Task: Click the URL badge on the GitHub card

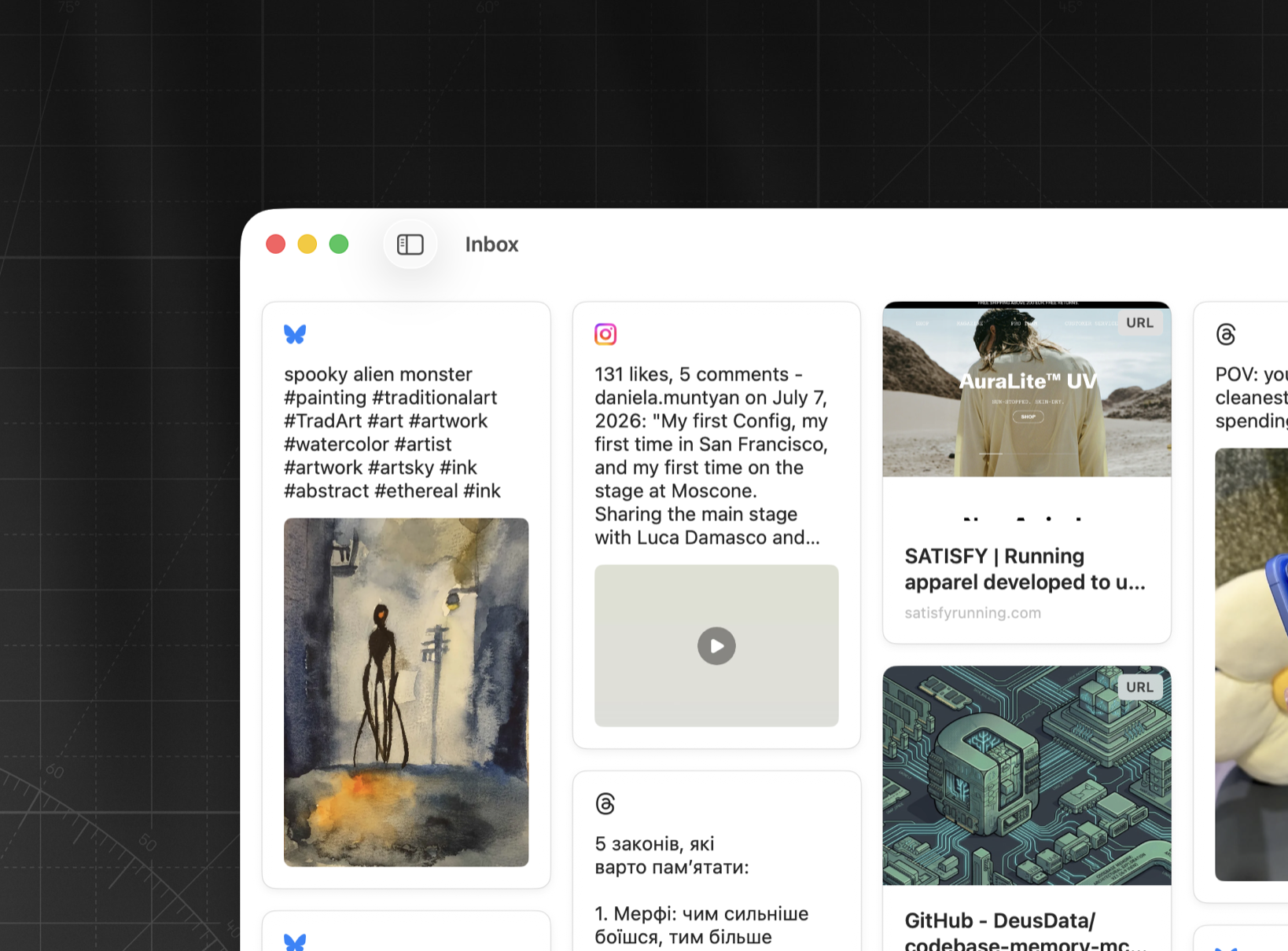Action: click(x=1139, y=687)
